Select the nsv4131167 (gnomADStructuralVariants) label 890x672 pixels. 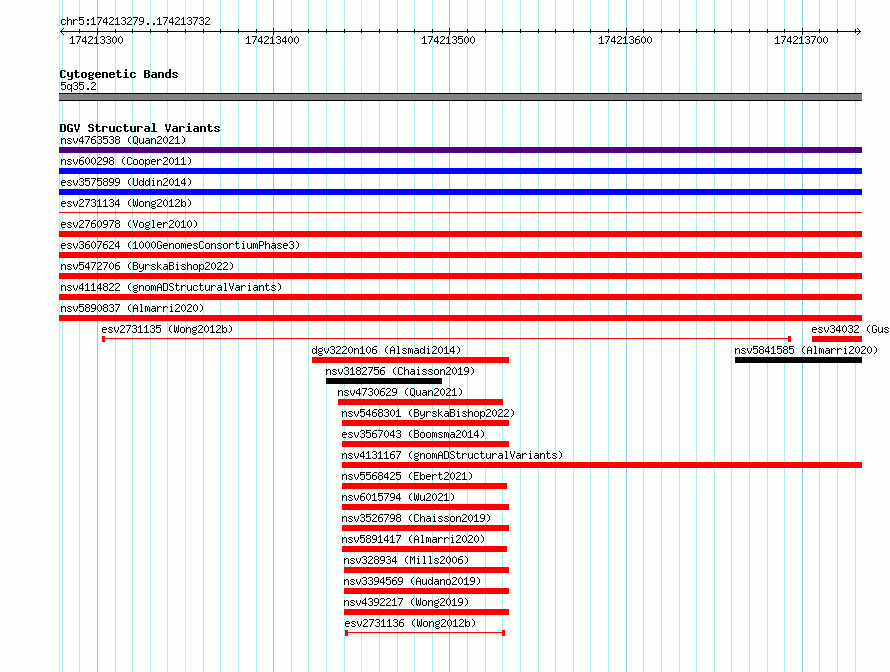[x=452, y=455]
